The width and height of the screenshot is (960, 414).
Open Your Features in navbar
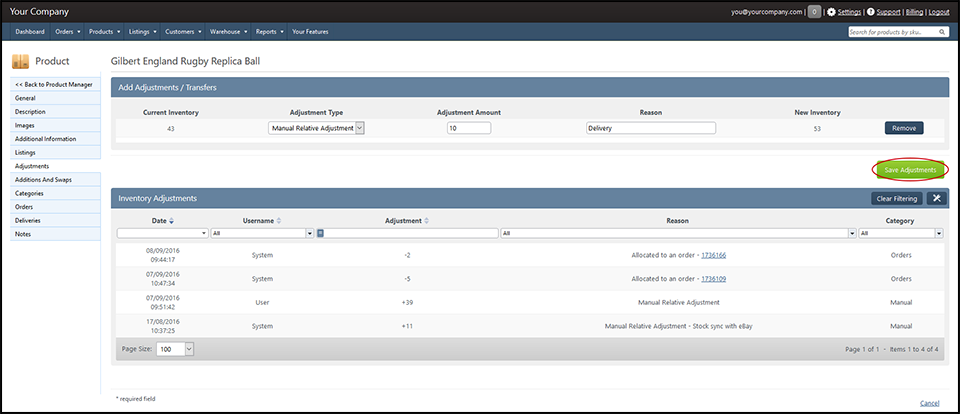(x=310, y=32)
